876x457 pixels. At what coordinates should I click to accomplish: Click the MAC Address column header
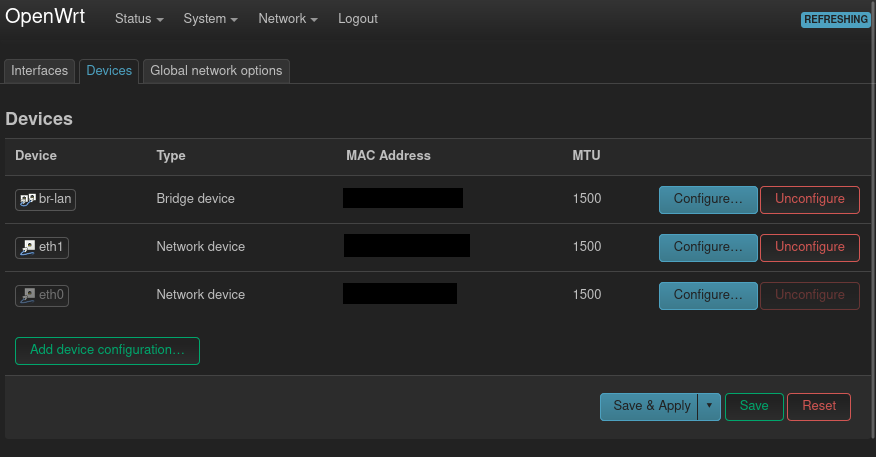click(x=388, y=155)
